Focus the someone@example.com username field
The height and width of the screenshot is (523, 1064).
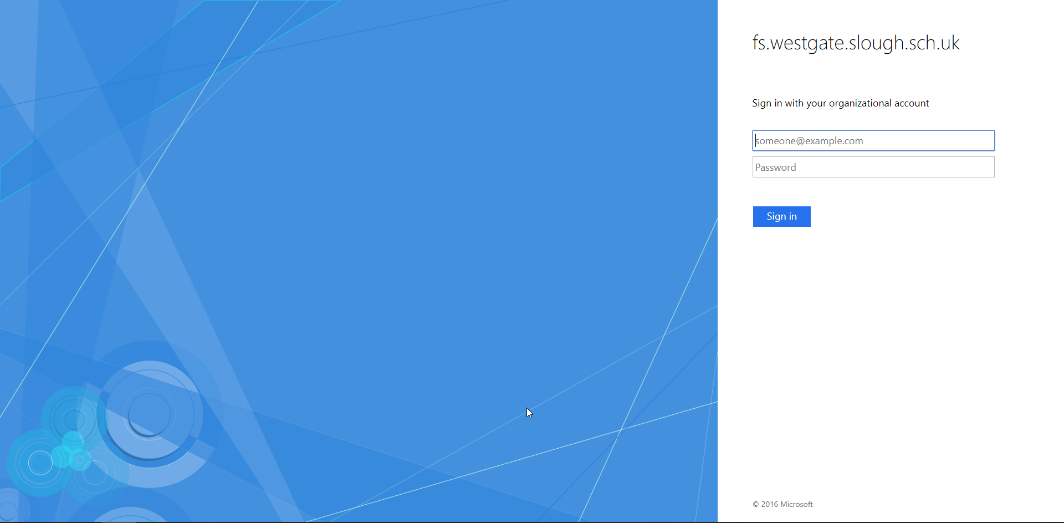click(x=873, y=140)
